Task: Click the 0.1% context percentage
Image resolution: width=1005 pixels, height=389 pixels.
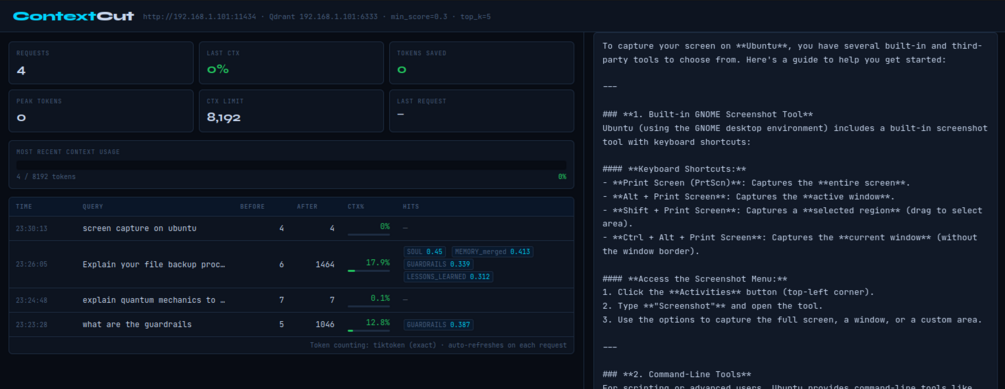Action: click(x=380, y=298)
